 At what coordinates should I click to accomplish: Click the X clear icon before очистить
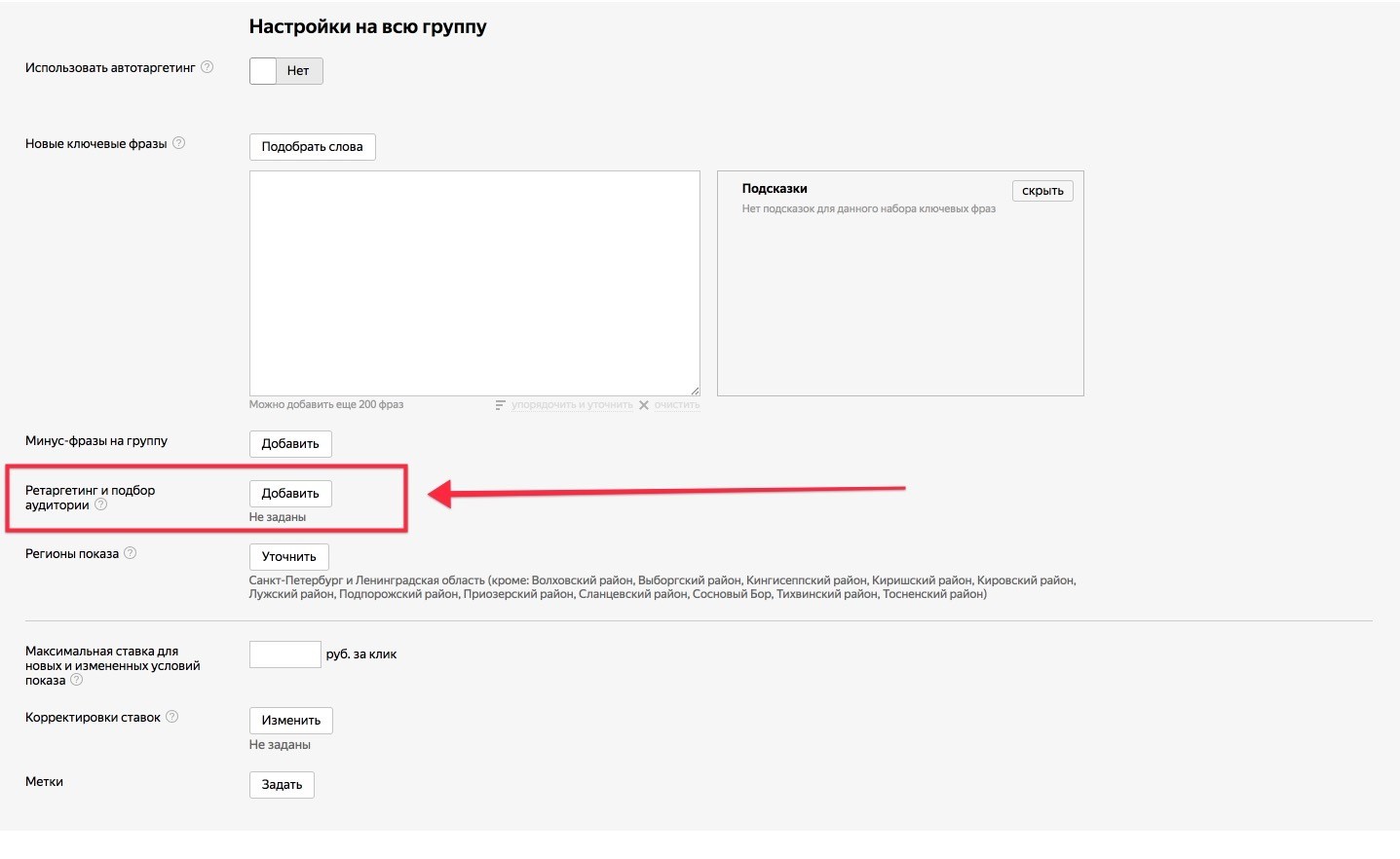pos(644,405)
